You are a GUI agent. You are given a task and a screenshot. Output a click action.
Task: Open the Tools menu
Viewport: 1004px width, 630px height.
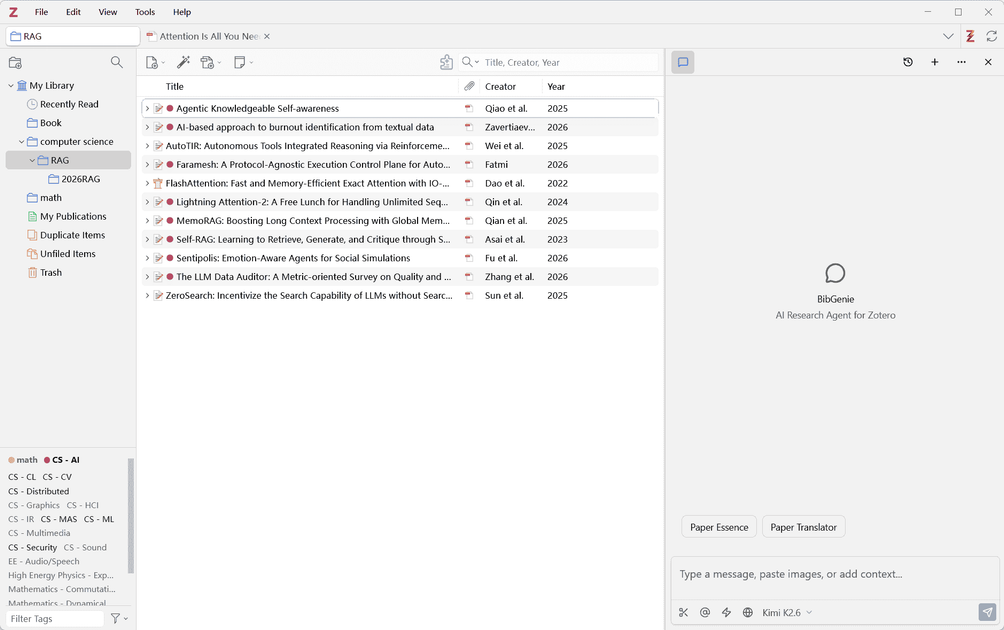[x=145, y=12]
